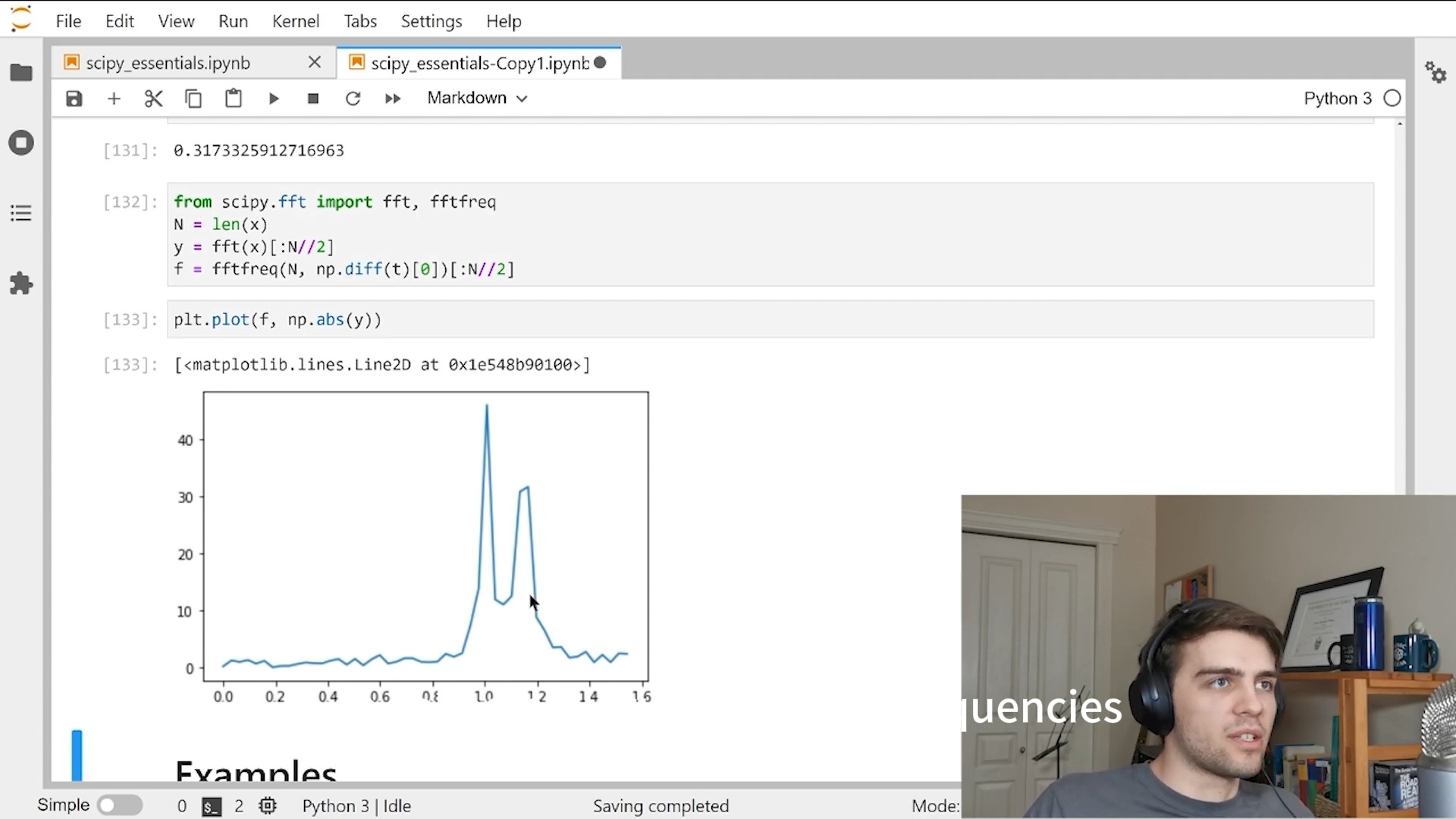Click into the plt.plot code cell
The image size is (1456, 819).
[x=758, y=320]
